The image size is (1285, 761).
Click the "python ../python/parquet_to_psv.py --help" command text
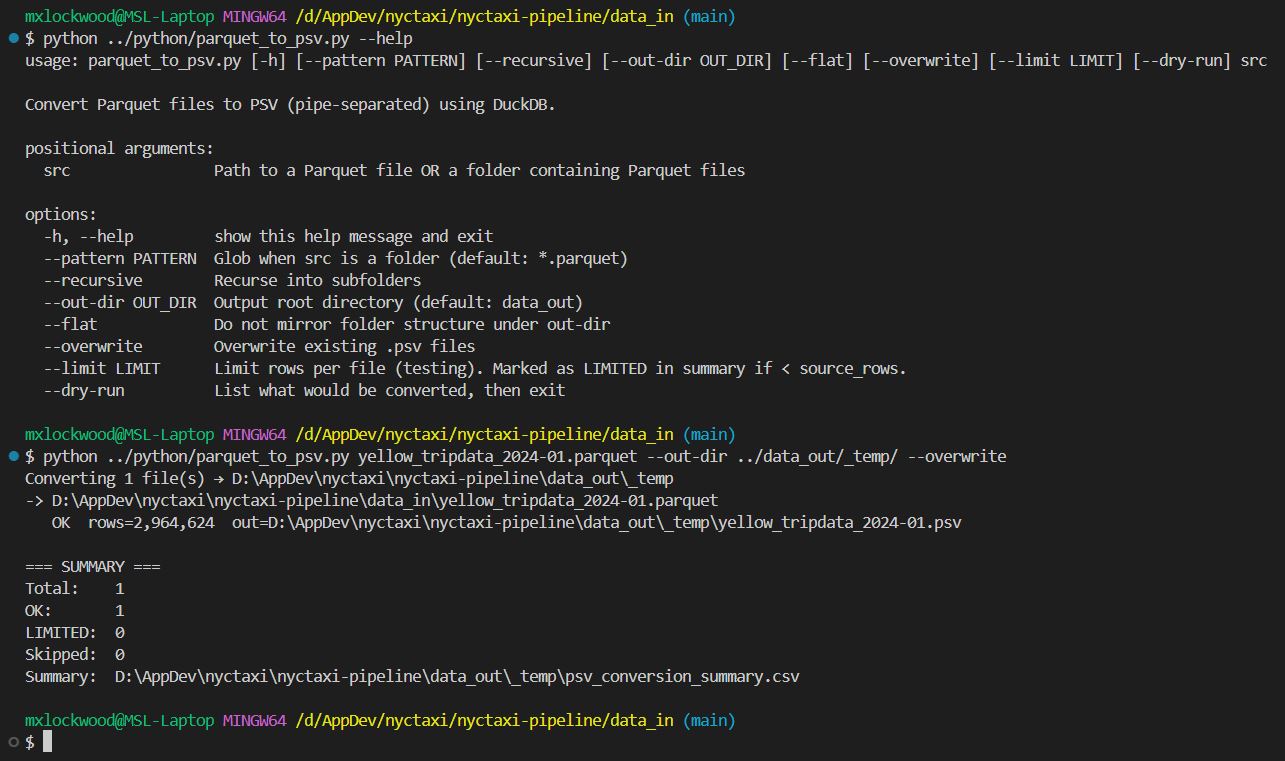point(227,38)
